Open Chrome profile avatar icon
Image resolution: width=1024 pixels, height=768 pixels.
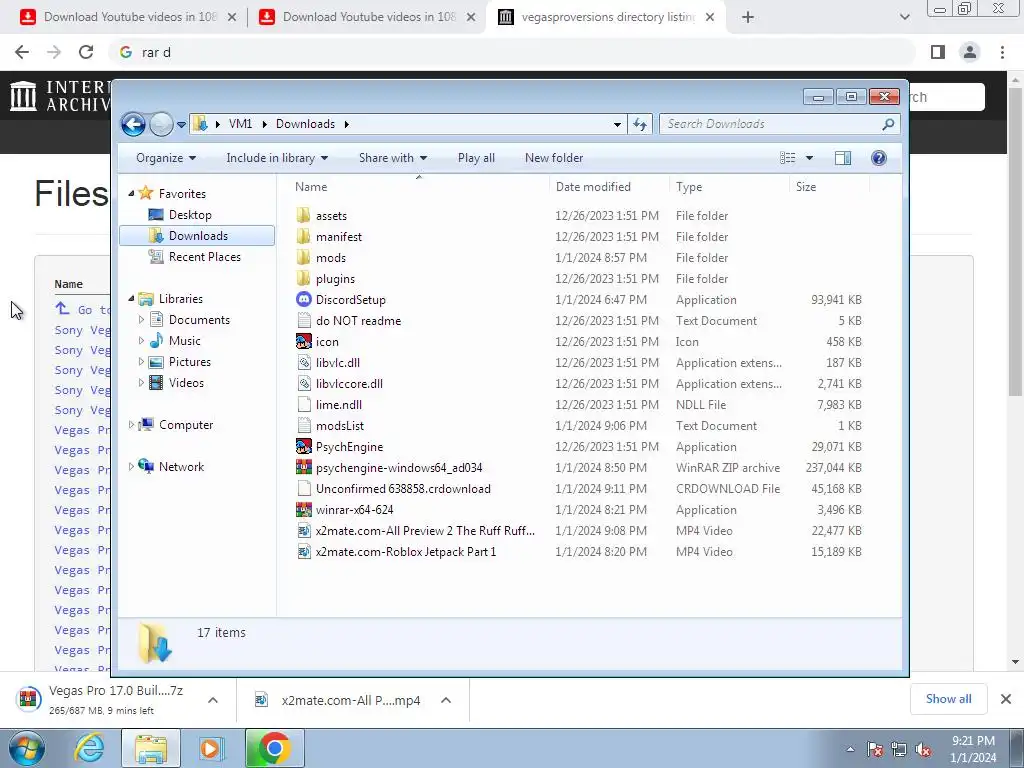point(970,52)
